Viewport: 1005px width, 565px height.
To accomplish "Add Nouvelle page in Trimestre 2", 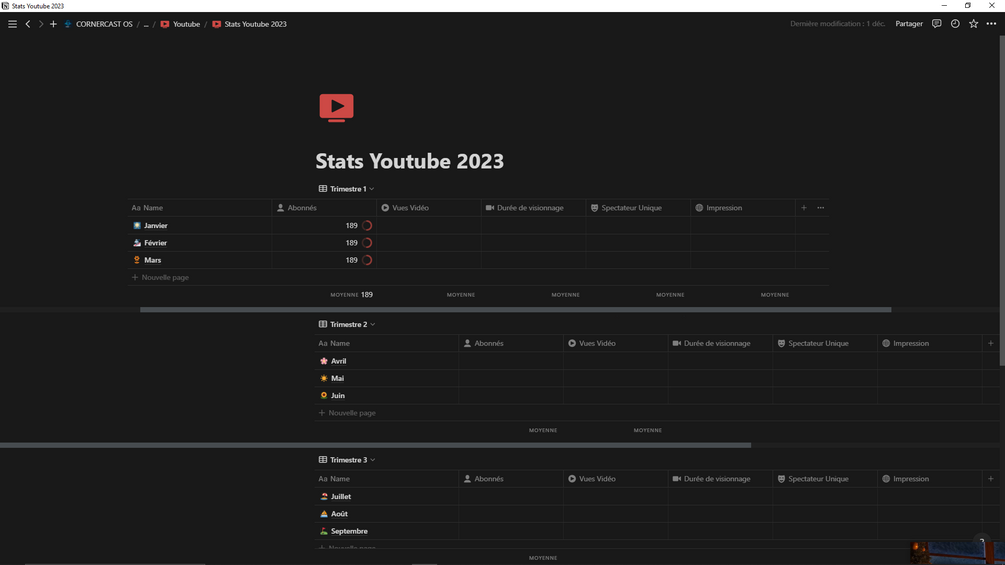I will 347,413.
